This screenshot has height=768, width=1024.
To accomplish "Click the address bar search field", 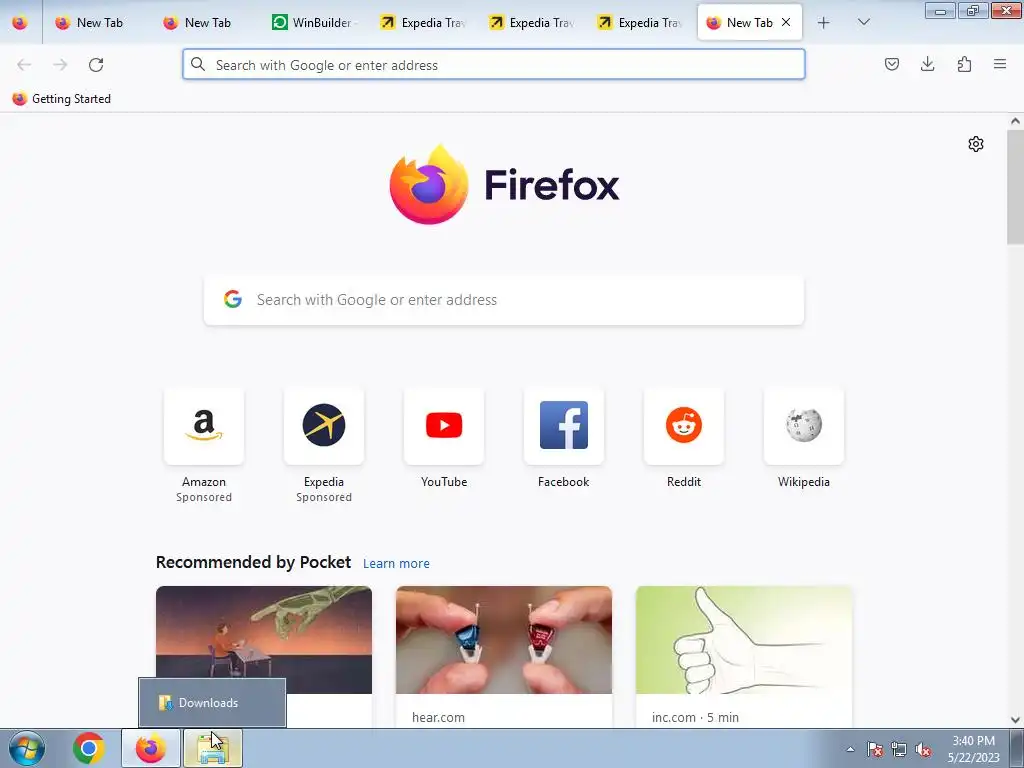I will pyautogui.click(x=494, y=65).
